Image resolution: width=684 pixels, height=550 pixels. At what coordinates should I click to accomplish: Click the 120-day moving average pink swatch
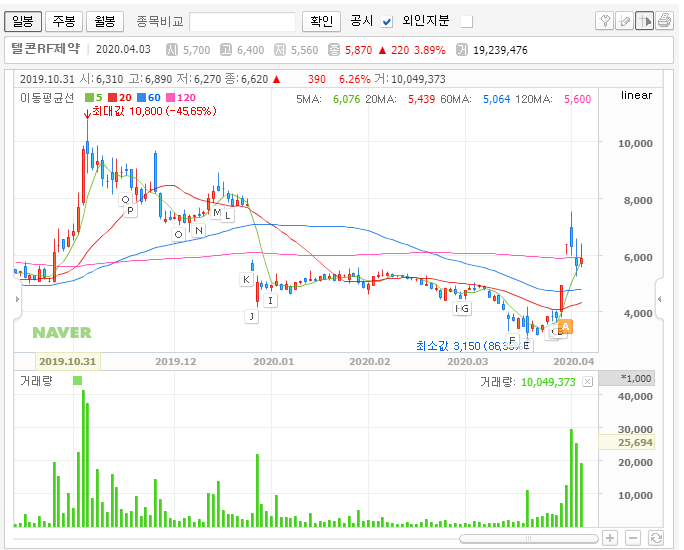coord(170,97)
